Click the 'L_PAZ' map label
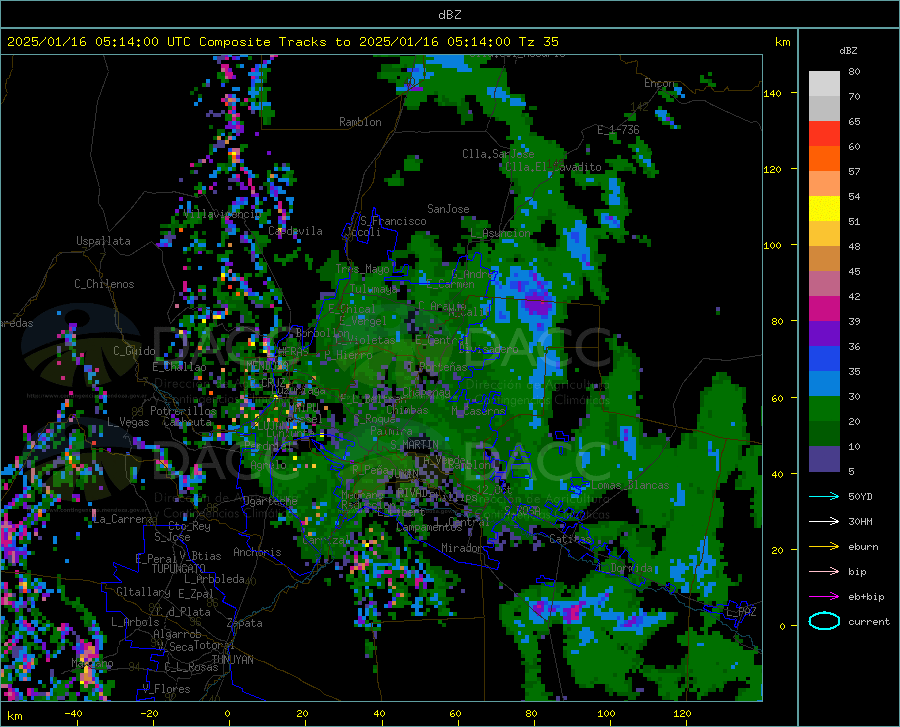This screenshot has width=900, height=727. point(740,612)
